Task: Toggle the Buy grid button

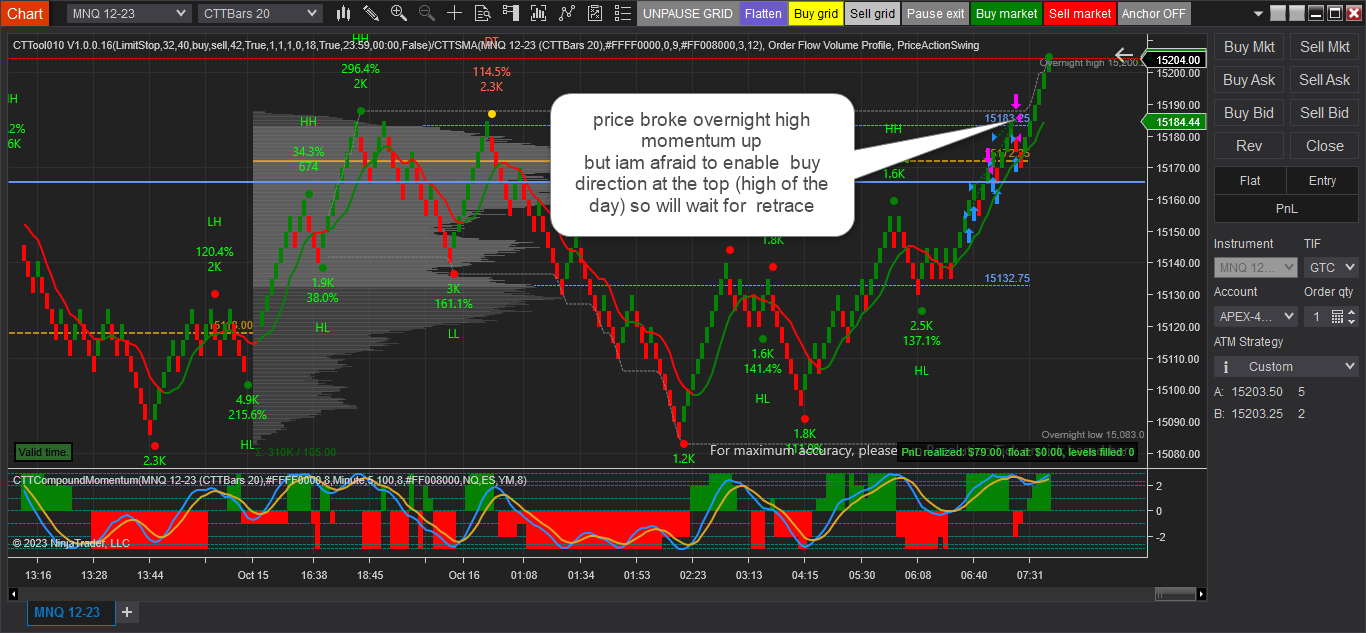Action: [816, 14]
